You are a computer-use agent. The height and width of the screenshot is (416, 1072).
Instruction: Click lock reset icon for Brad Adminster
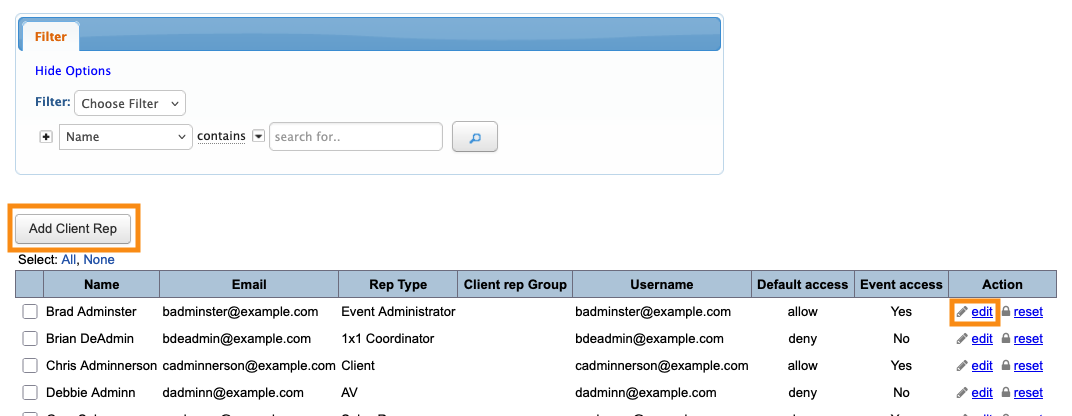coord(1007,312)
